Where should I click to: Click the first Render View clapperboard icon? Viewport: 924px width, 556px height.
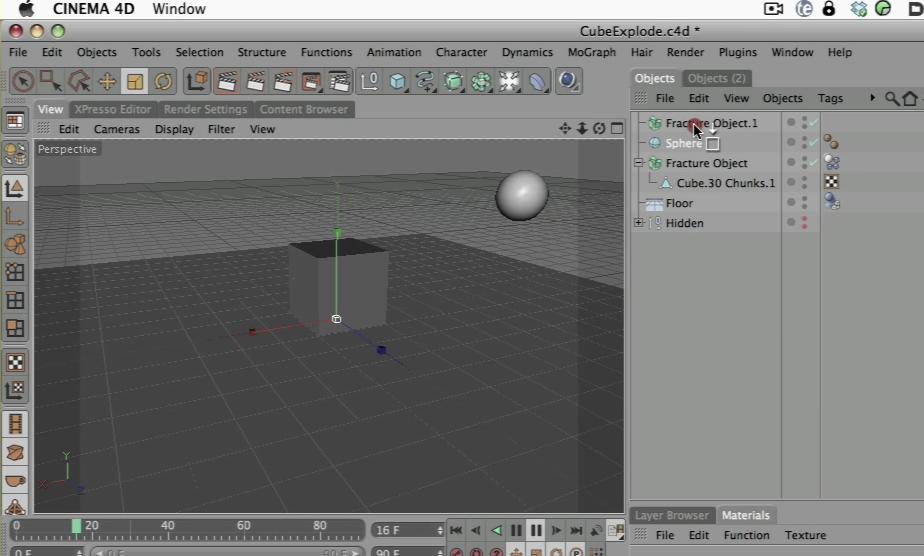coord(227,81)
